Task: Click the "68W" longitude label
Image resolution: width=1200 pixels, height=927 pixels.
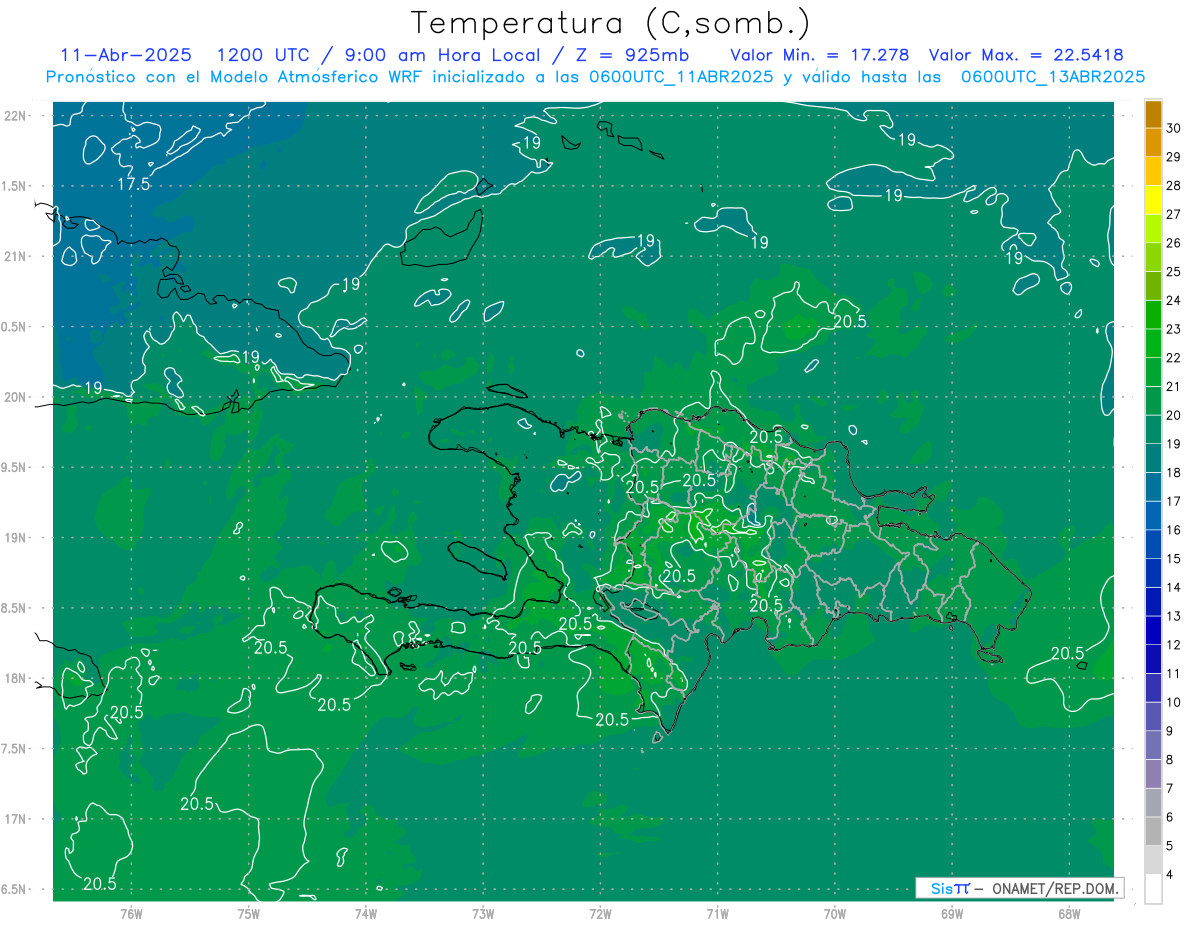Action: pyautogui.click(x=1068, y=913)
